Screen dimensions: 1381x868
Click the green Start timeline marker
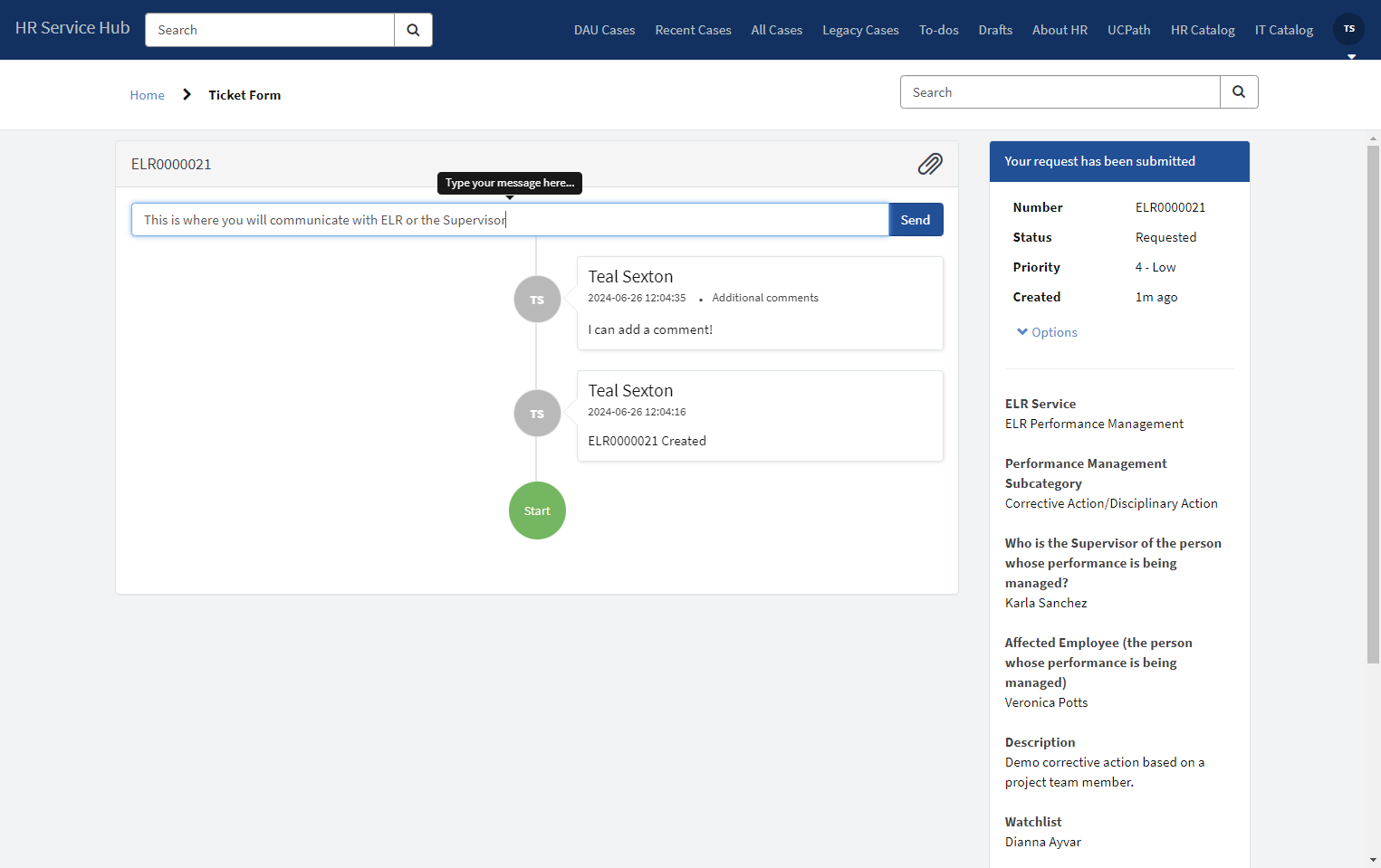537,510
